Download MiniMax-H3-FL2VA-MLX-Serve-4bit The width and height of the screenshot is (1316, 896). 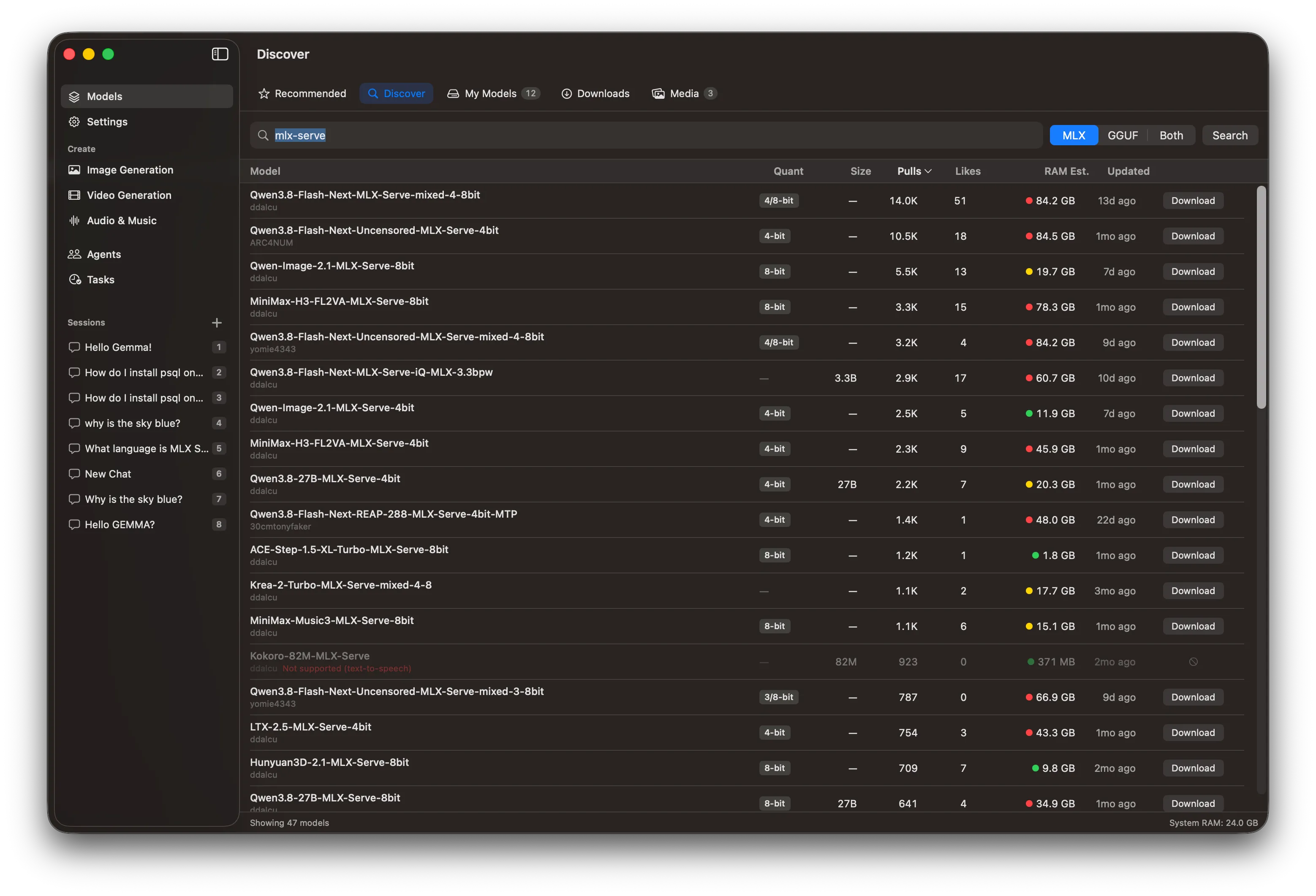tap(1193, 449)
